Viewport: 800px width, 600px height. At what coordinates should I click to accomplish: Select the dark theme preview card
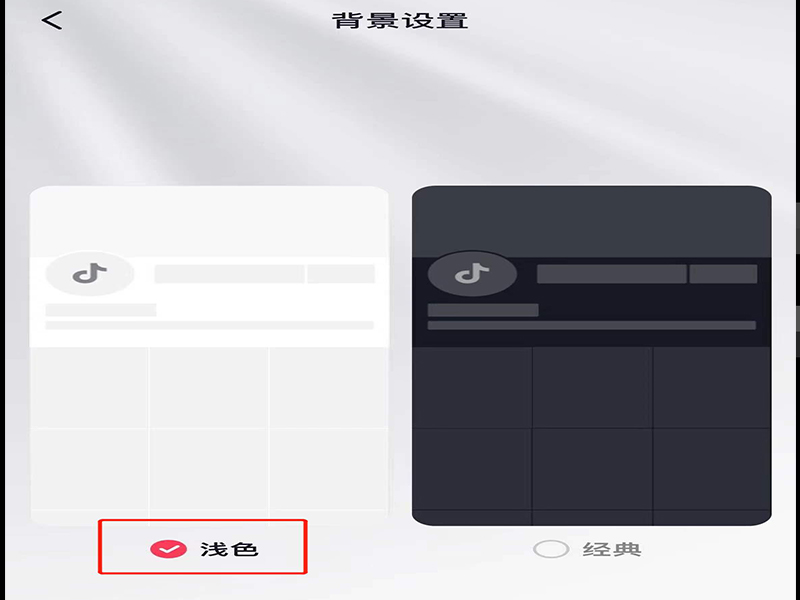coord(592,356)
